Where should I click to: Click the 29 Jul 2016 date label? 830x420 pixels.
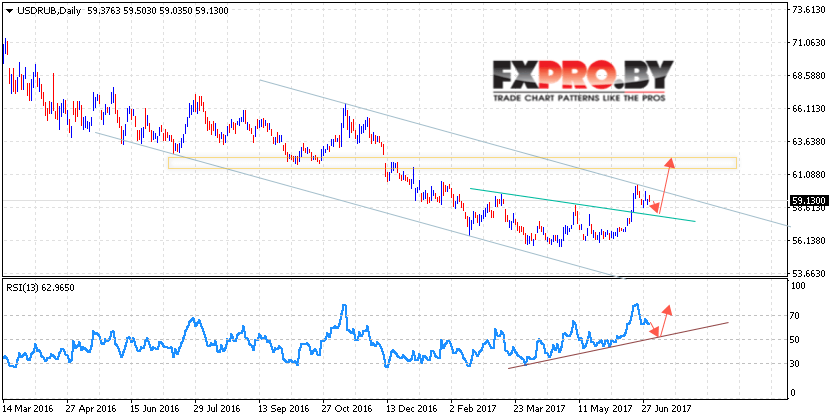(217, 409)
